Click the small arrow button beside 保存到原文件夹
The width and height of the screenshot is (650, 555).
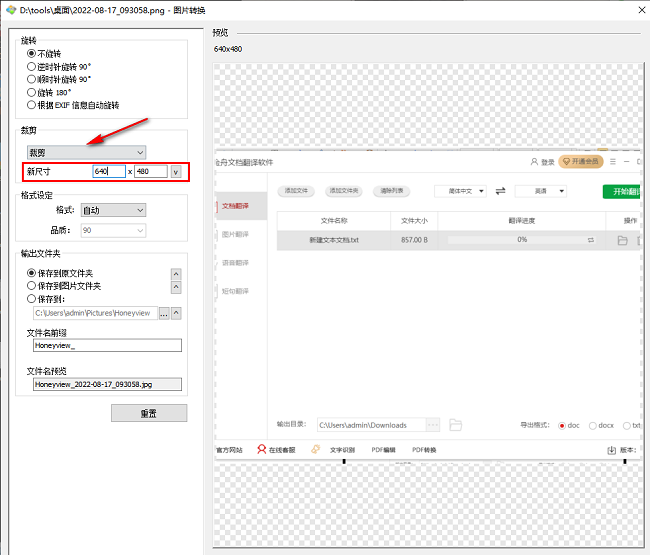[x=177, y=273]
